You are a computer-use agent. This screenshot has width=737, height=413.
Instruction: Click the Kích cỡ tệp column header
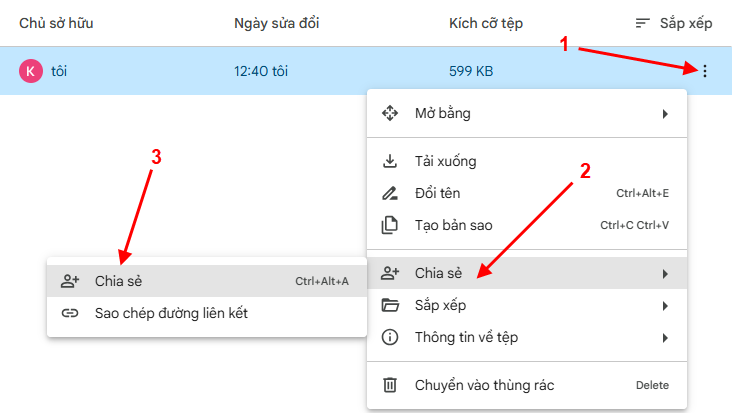tap(486, 23)
